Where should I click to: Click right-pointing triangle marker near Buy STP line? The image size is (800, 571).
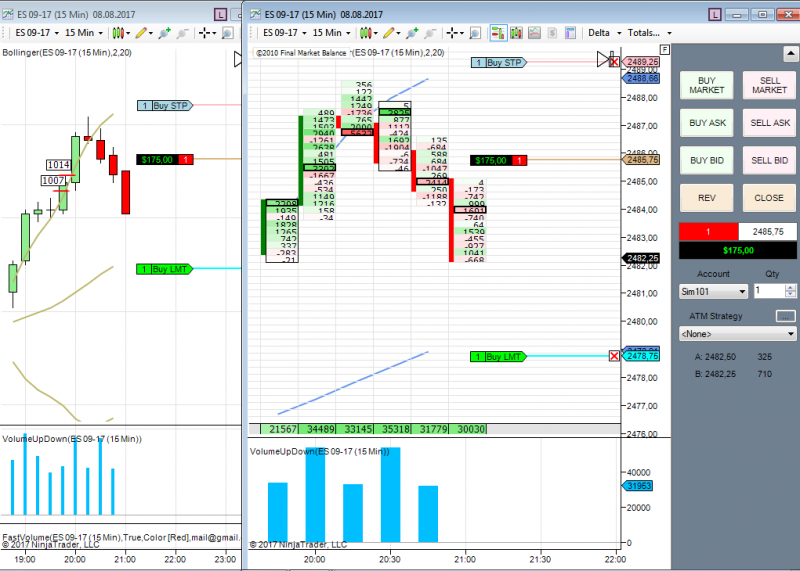click(x=603, y=59)
